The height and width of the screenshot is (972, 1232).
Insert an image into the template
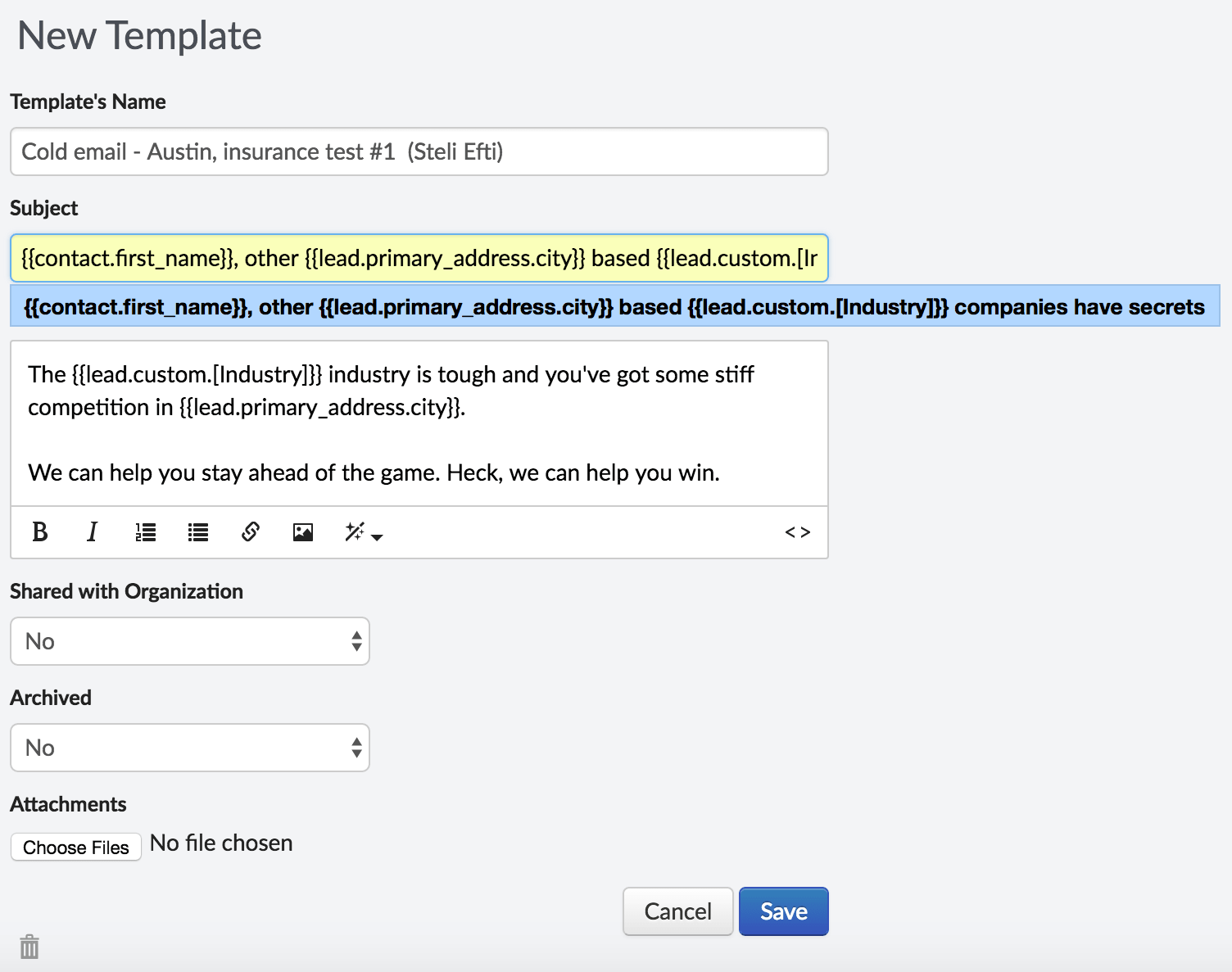tap(303, 532)
